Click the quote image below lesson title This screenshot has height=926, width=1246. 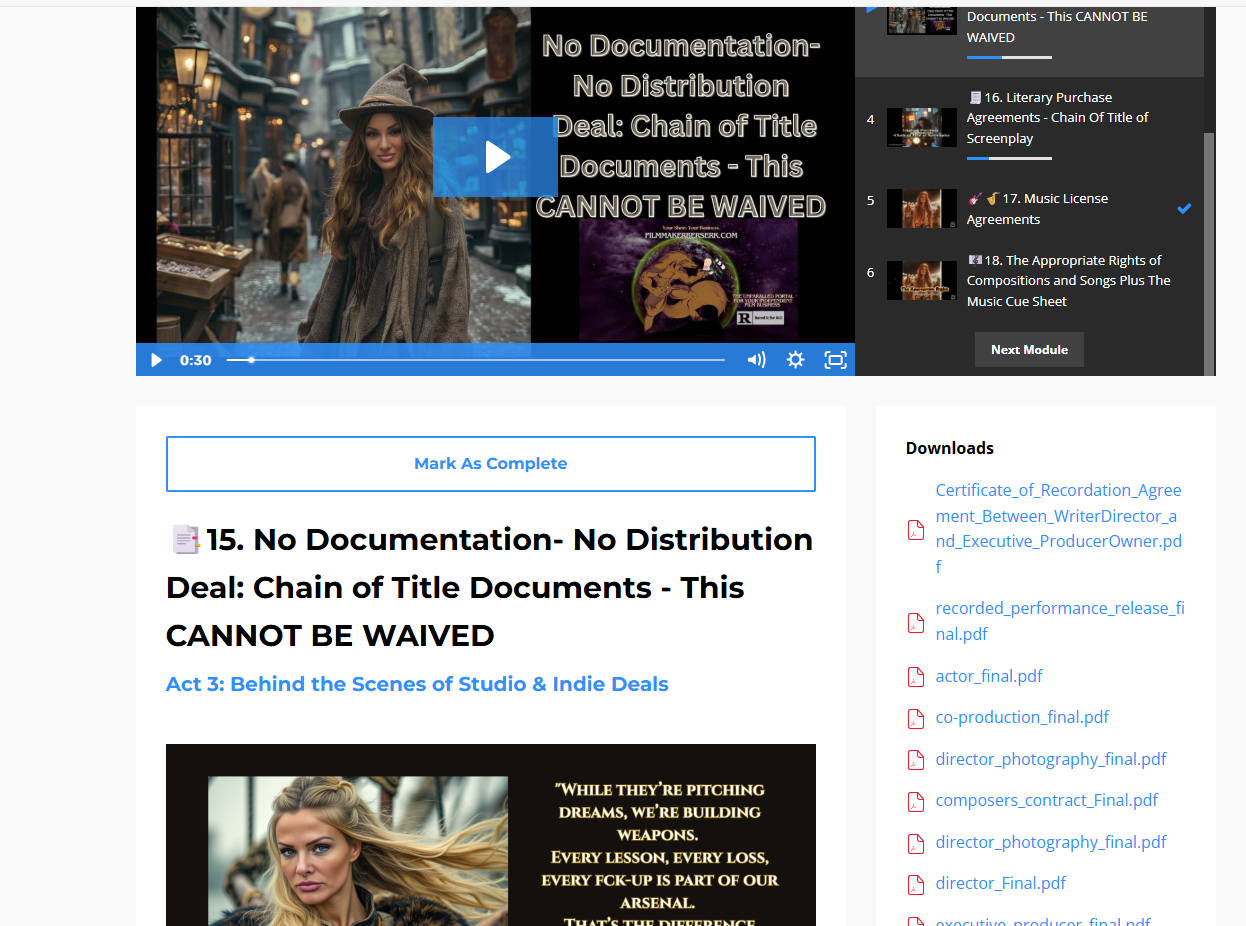click(x=491, y=835)
